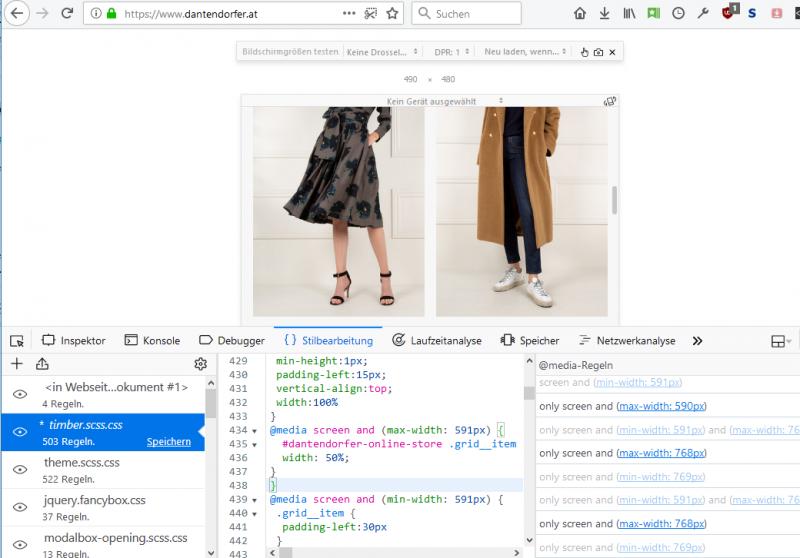Open the Firefox home page icon
Screen dimensions: 800x558
pyautogui.click(x=580, y=14)
